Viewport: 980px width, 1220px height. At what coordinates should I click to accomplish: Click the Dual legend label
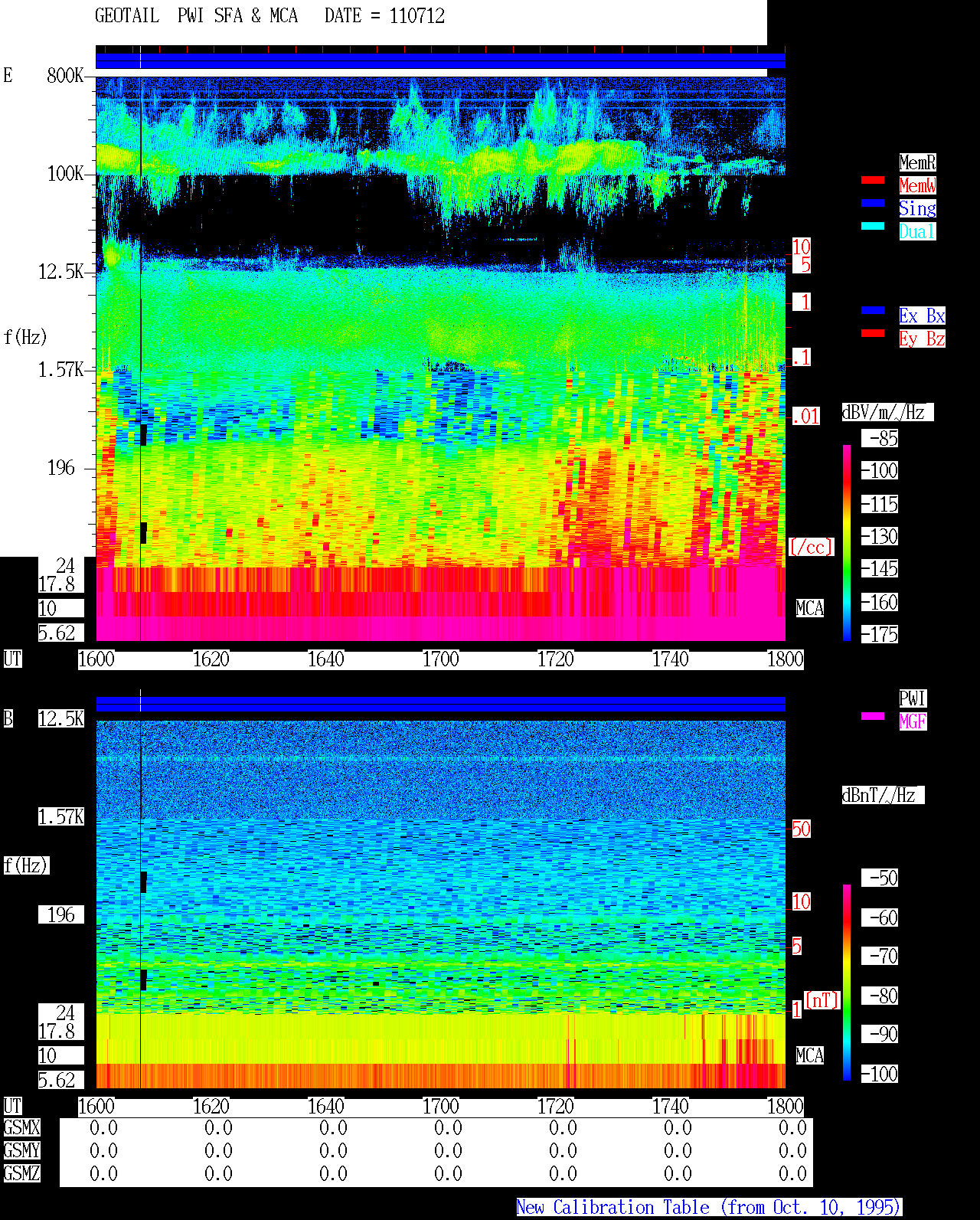click(x=917, y=231)
